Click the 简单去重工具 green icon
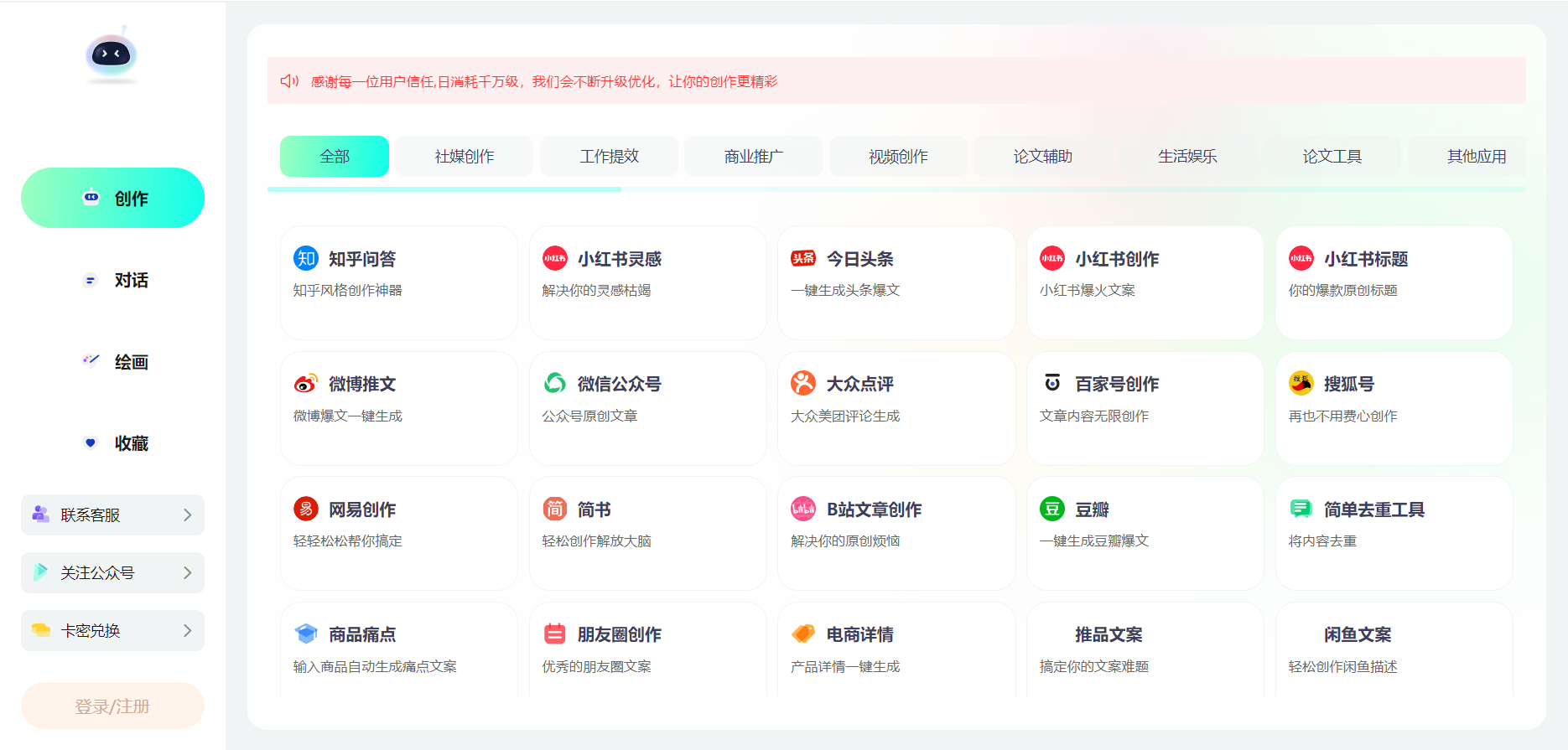1568x750 pixels. (x=1301, y=509)
